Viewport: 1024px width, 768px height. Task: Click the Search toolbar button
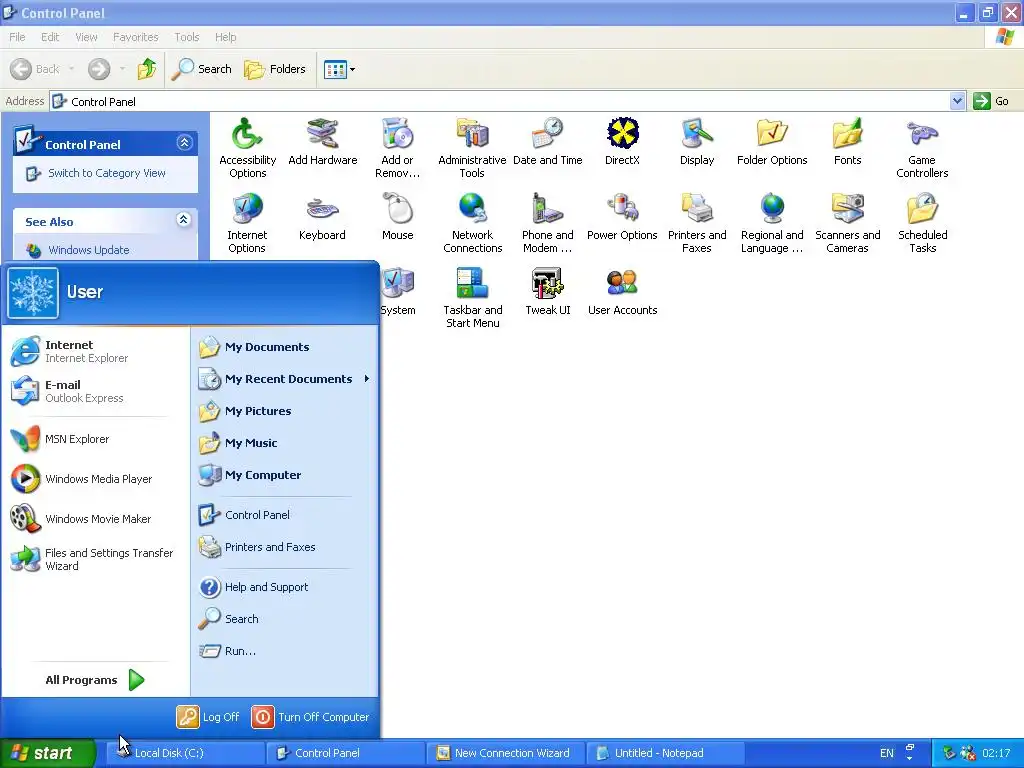pyautogui.click(x=202, y=69)
